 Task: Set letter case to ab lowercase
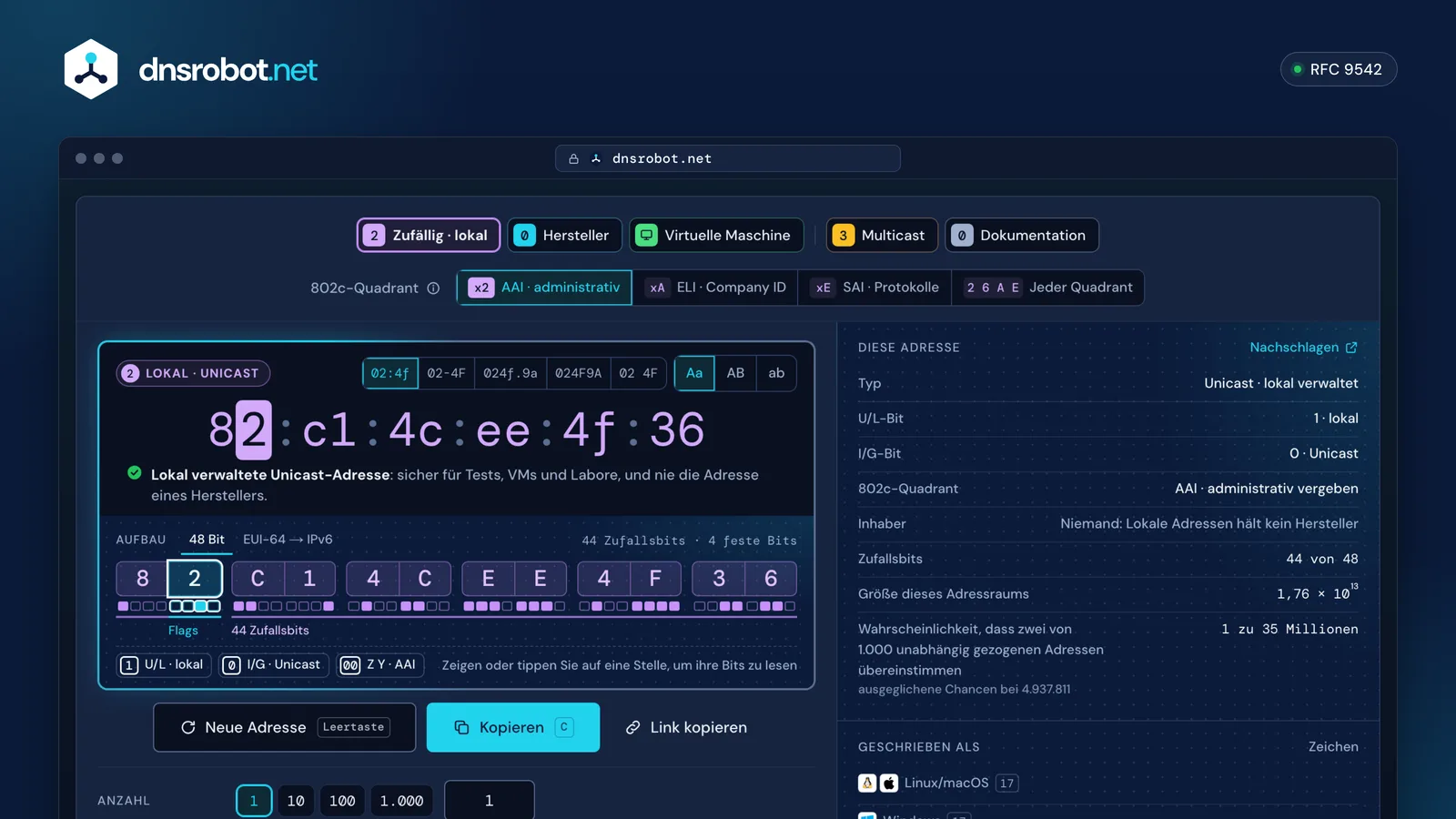click(x=776, y=373)
